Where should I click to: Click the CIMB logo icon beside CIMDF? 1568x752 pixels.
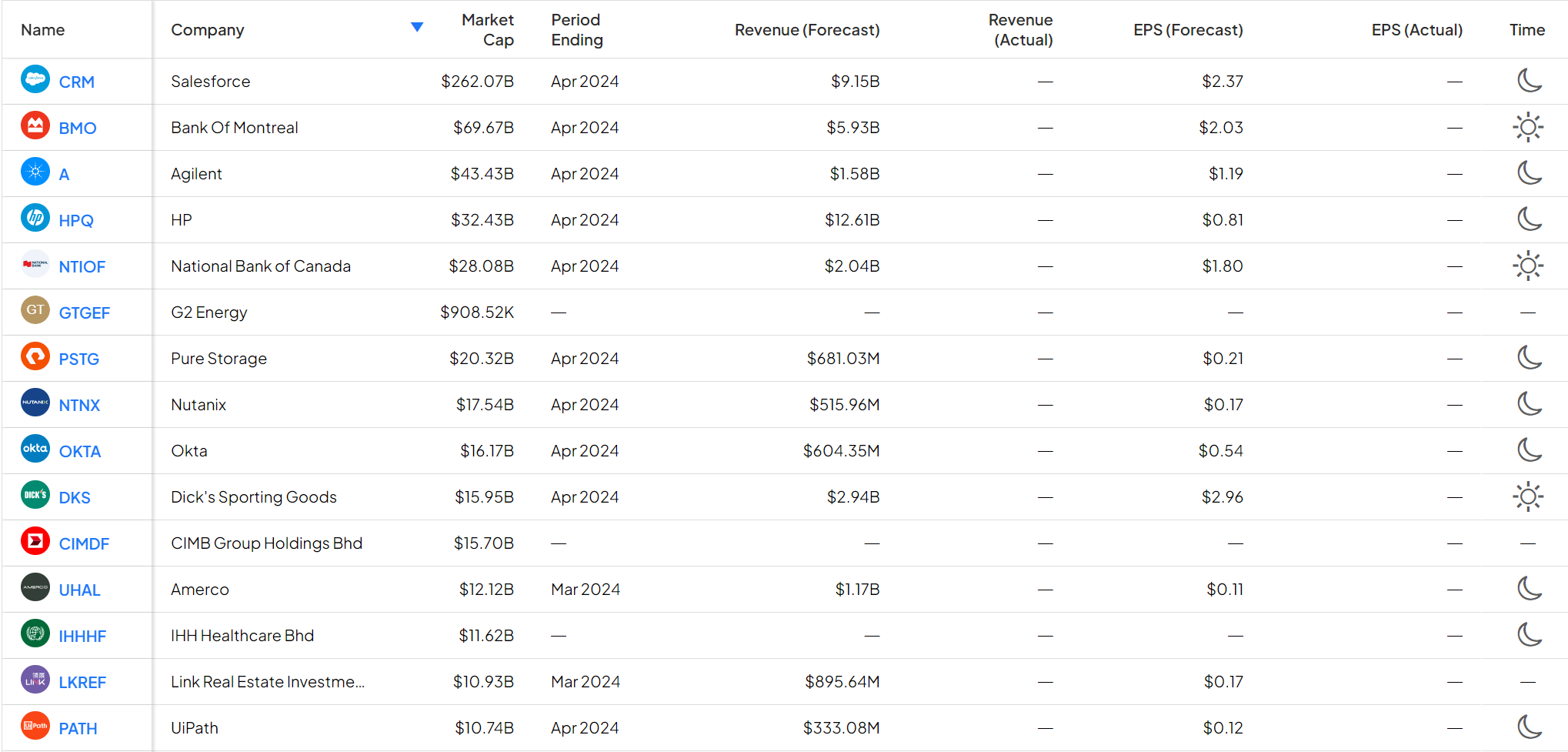(35, 541)
